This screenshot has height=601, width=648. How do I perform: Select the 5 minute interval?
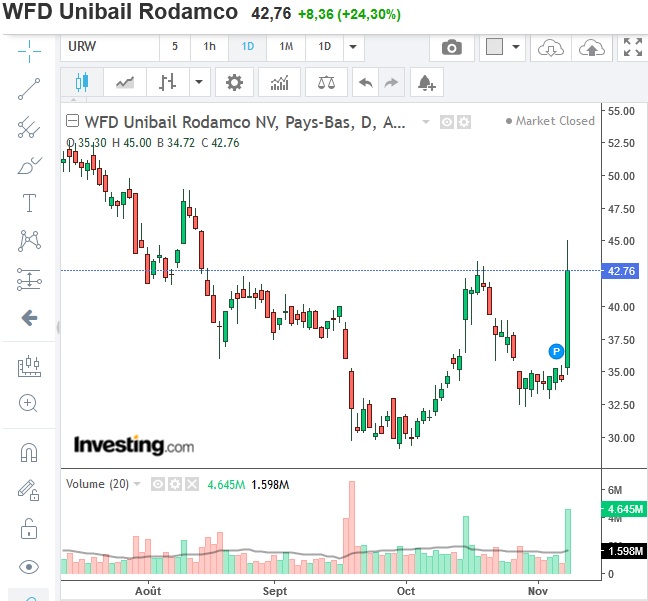(x=175, y=47)
